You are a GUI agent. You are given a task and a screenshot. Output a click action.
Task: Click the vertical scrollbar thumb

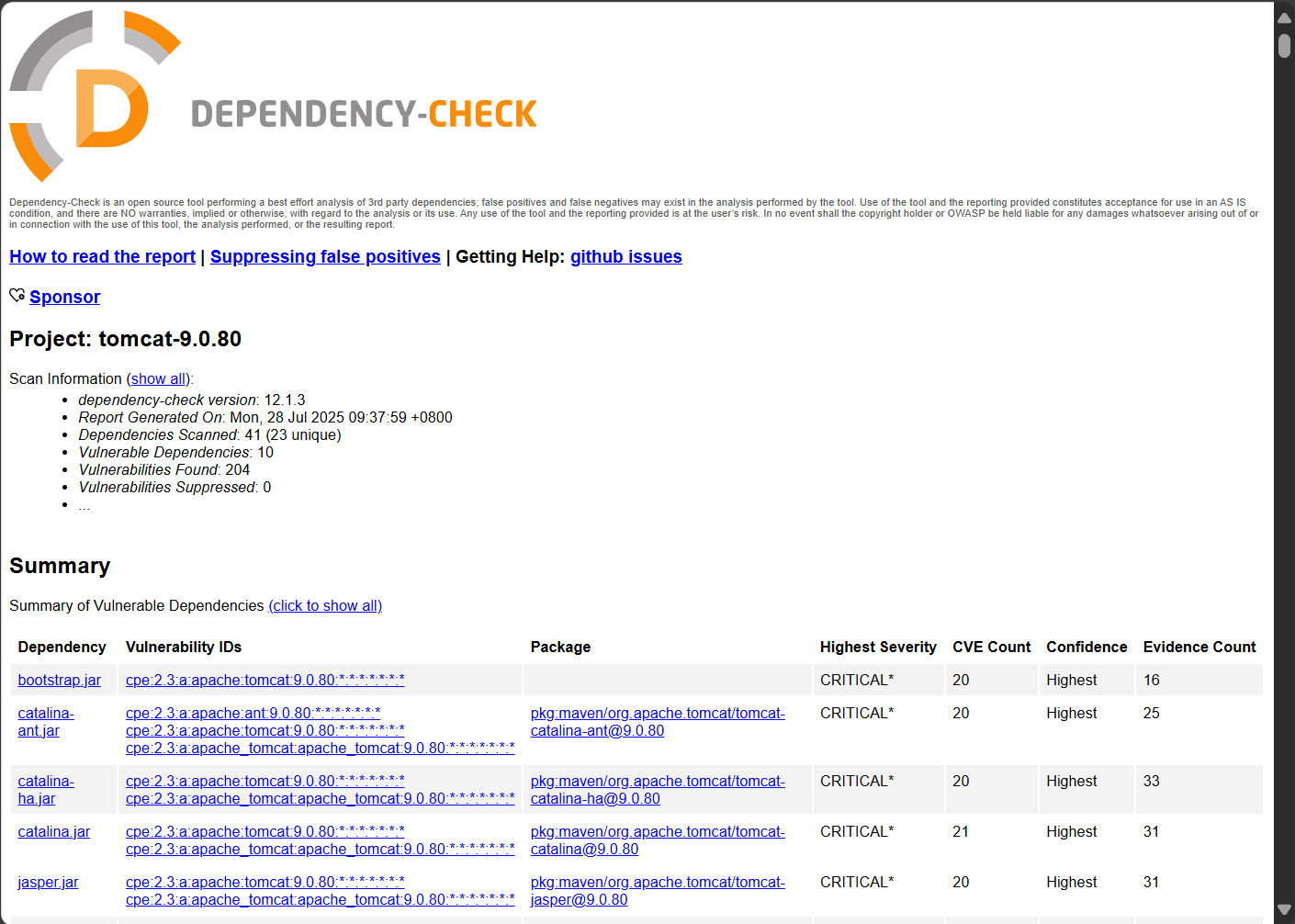click(1284, 46)
